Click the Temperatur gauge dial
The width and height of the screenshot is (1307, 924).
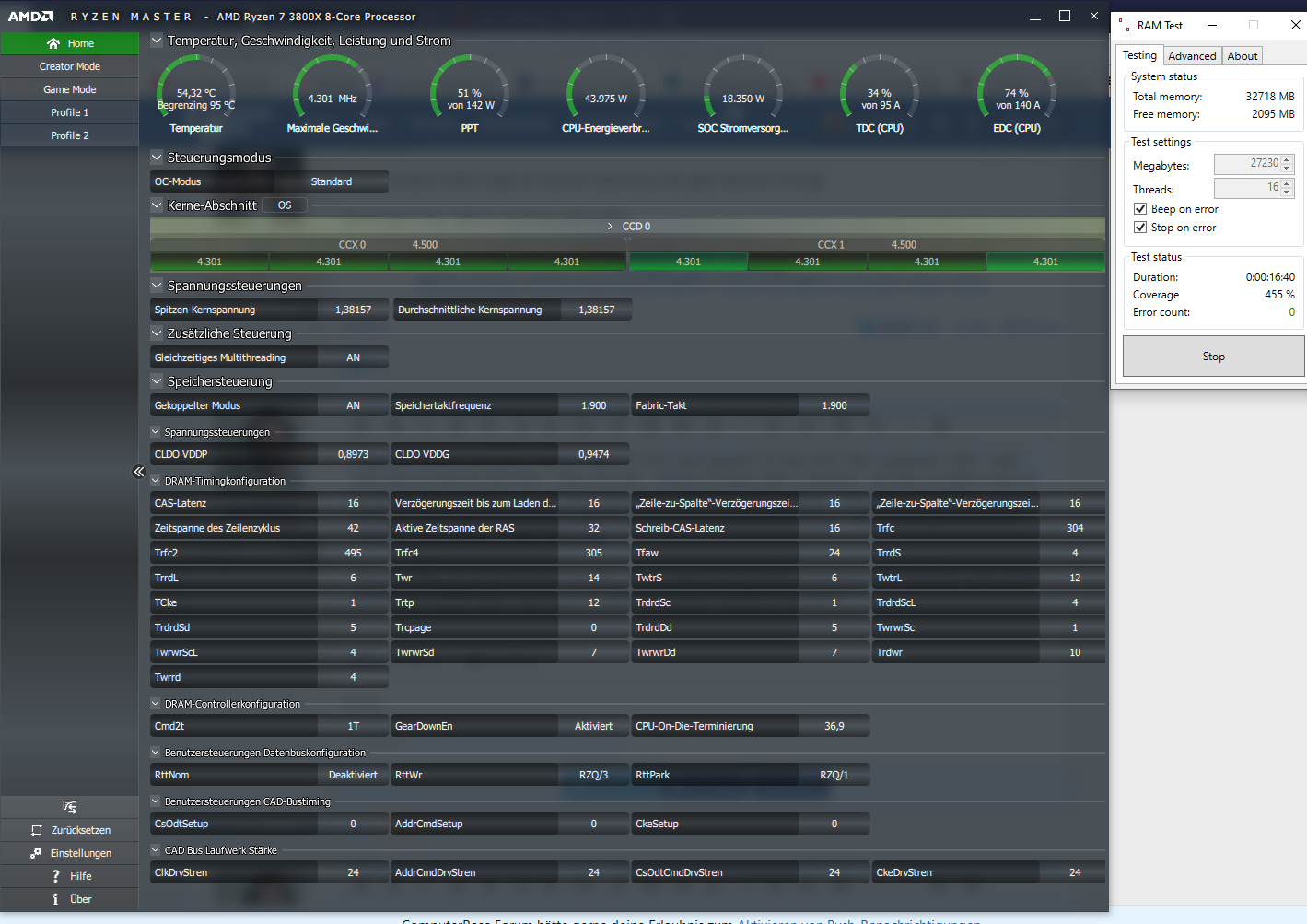coord(196,88)
